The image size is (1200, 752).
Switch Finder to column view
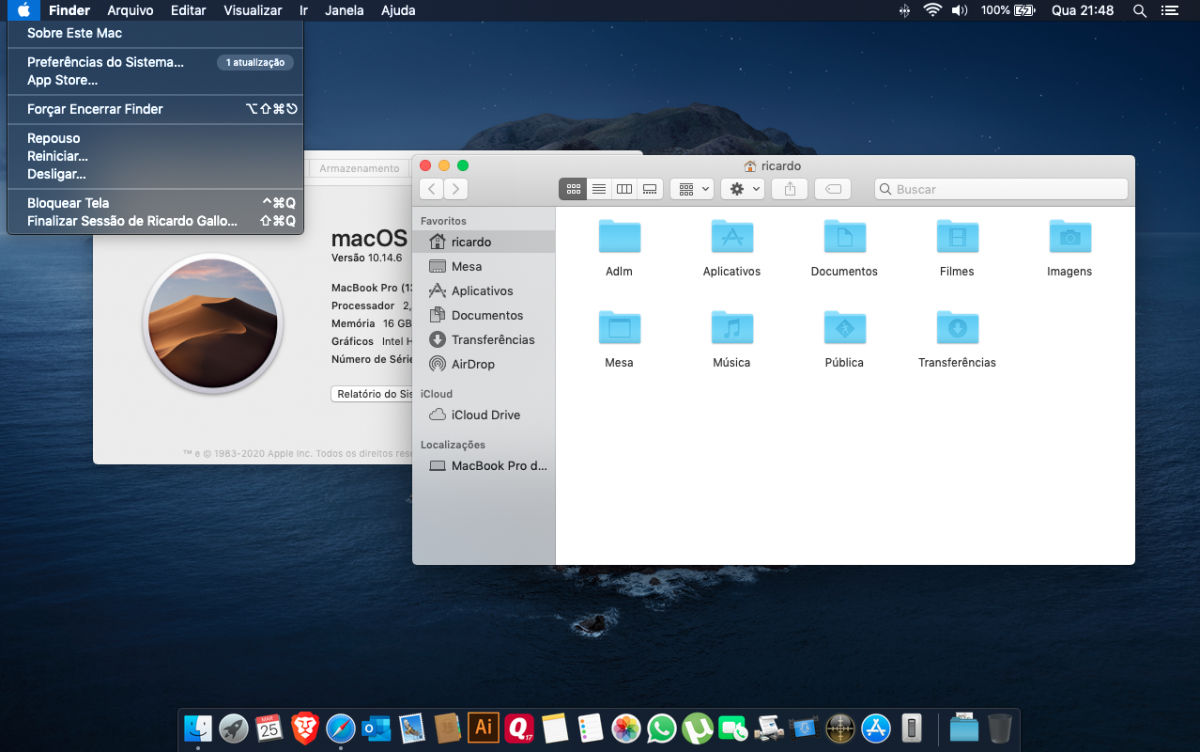tap(624, 189)
